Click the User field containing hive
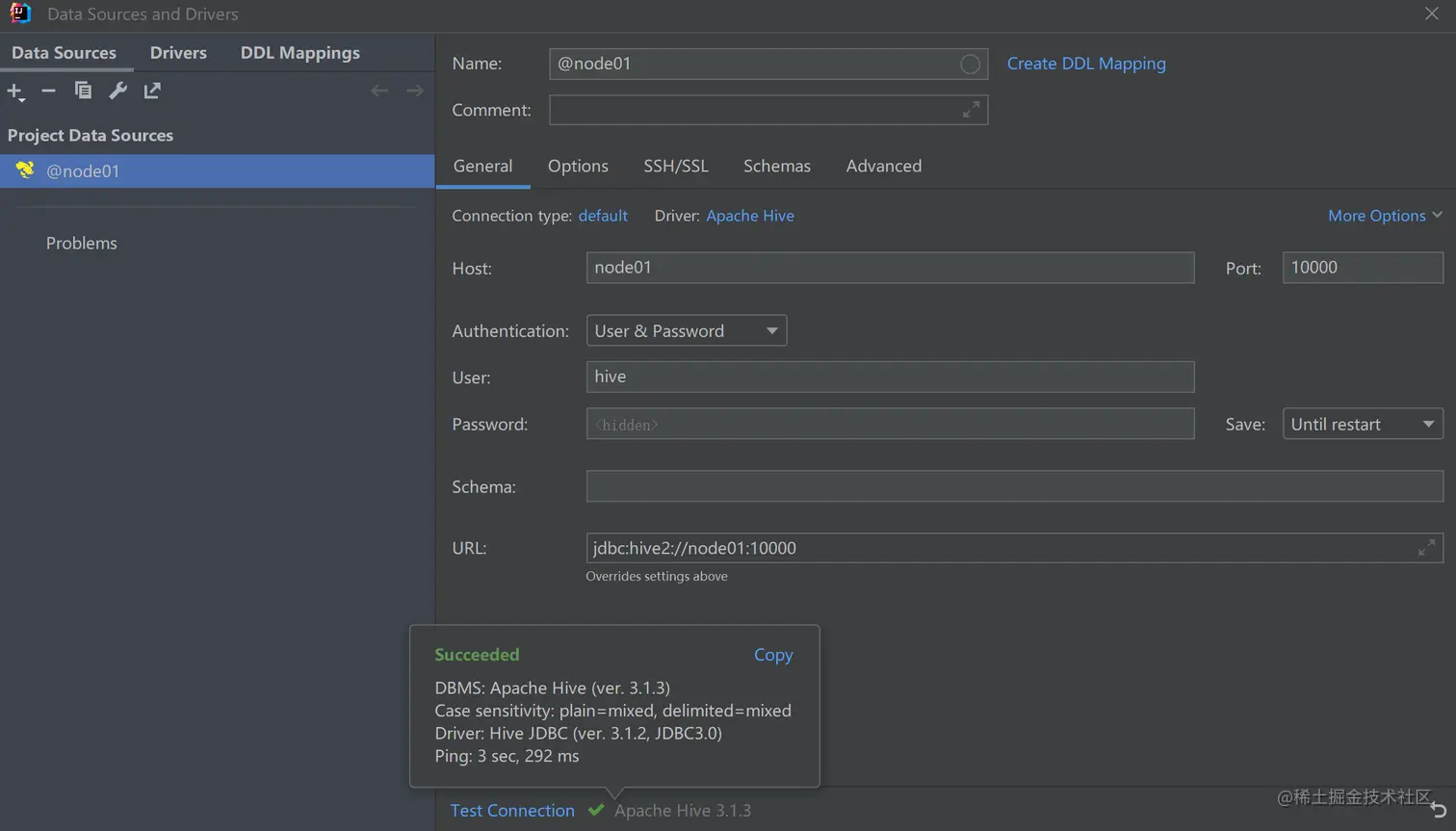 pos(890,377)
